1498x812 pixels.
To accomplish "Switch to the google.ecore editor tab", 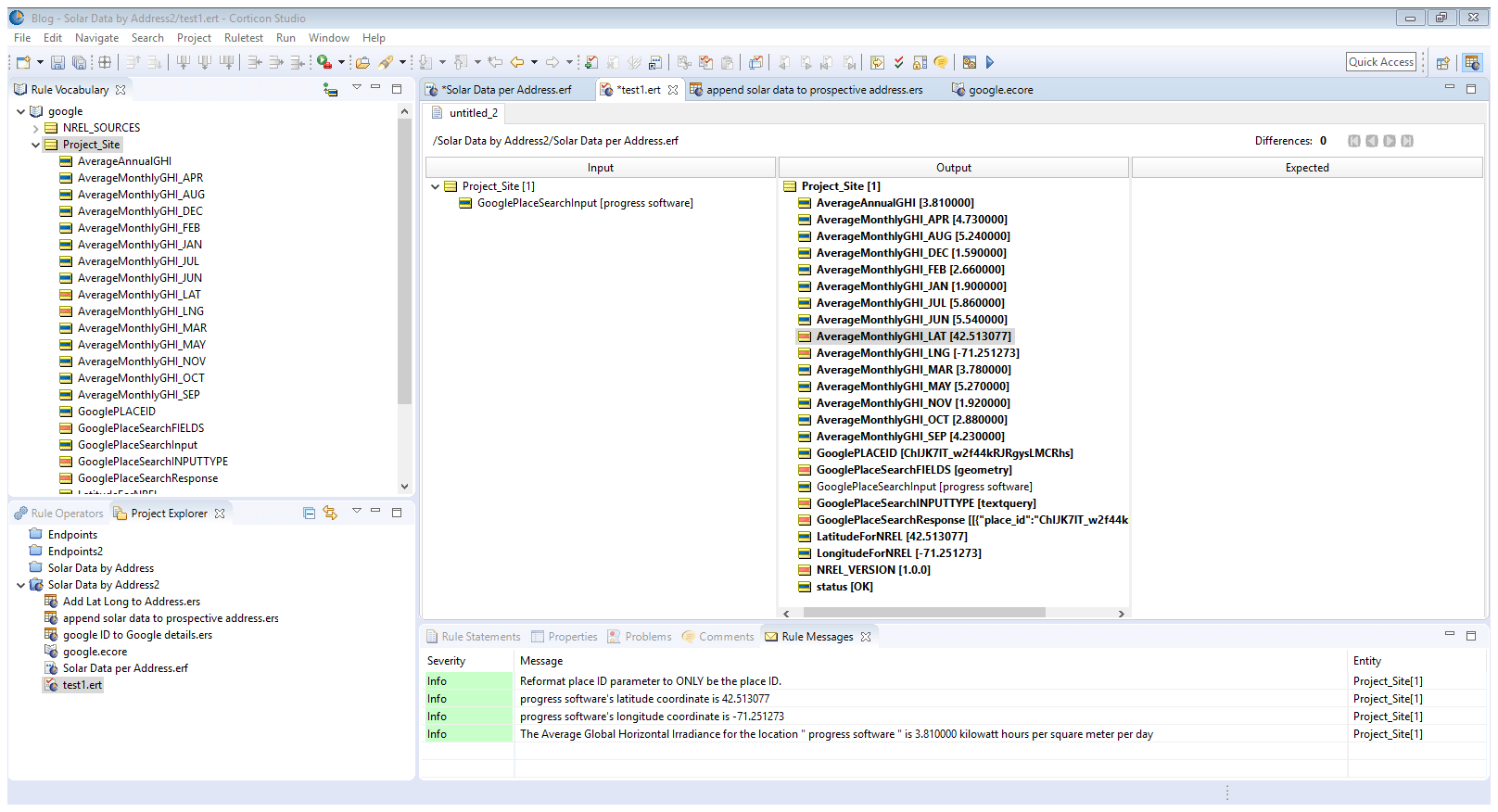I will tap(999, 90).
